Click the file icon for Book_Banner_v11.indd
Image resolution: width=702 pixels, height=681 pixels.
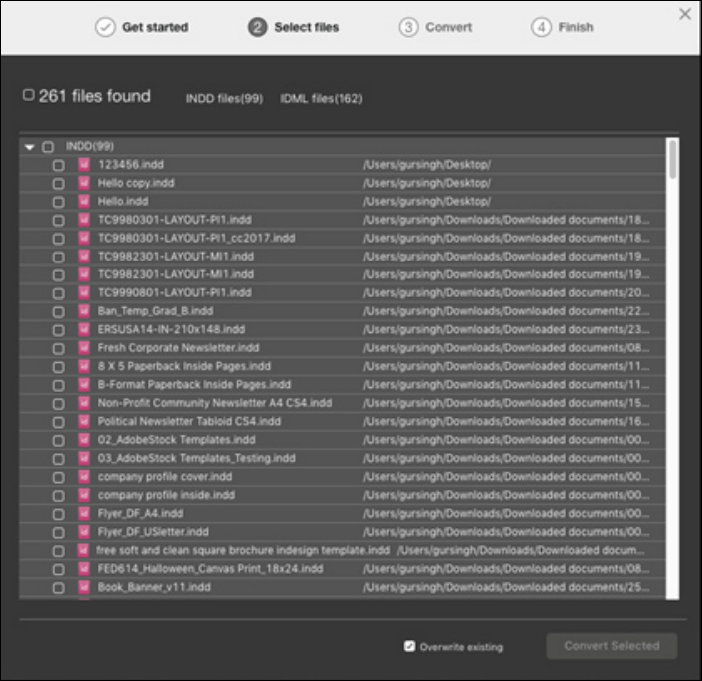[84, 587]
